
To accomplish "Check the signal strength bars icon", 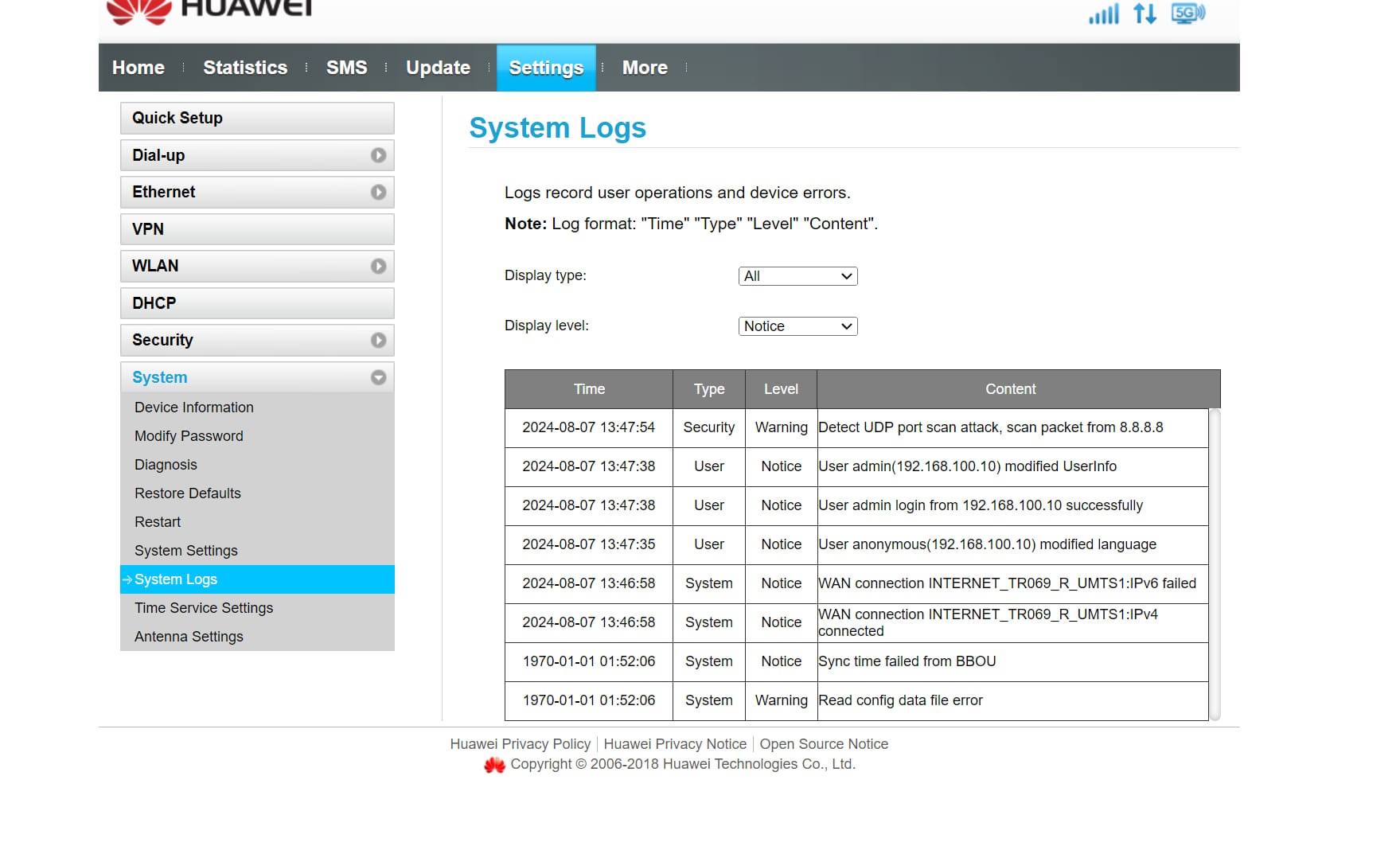I will coord(1104,14).
